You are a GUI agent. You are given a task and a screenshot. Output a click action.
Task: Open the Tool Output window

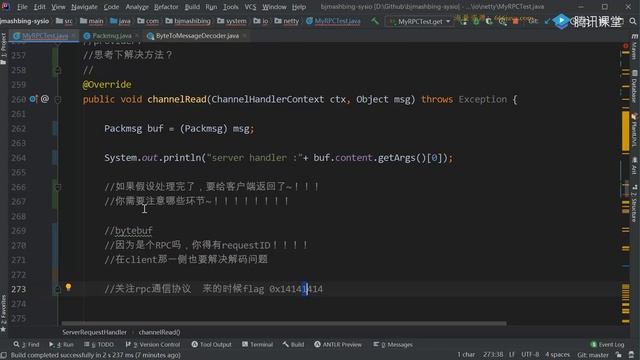[x=211, y=344]
